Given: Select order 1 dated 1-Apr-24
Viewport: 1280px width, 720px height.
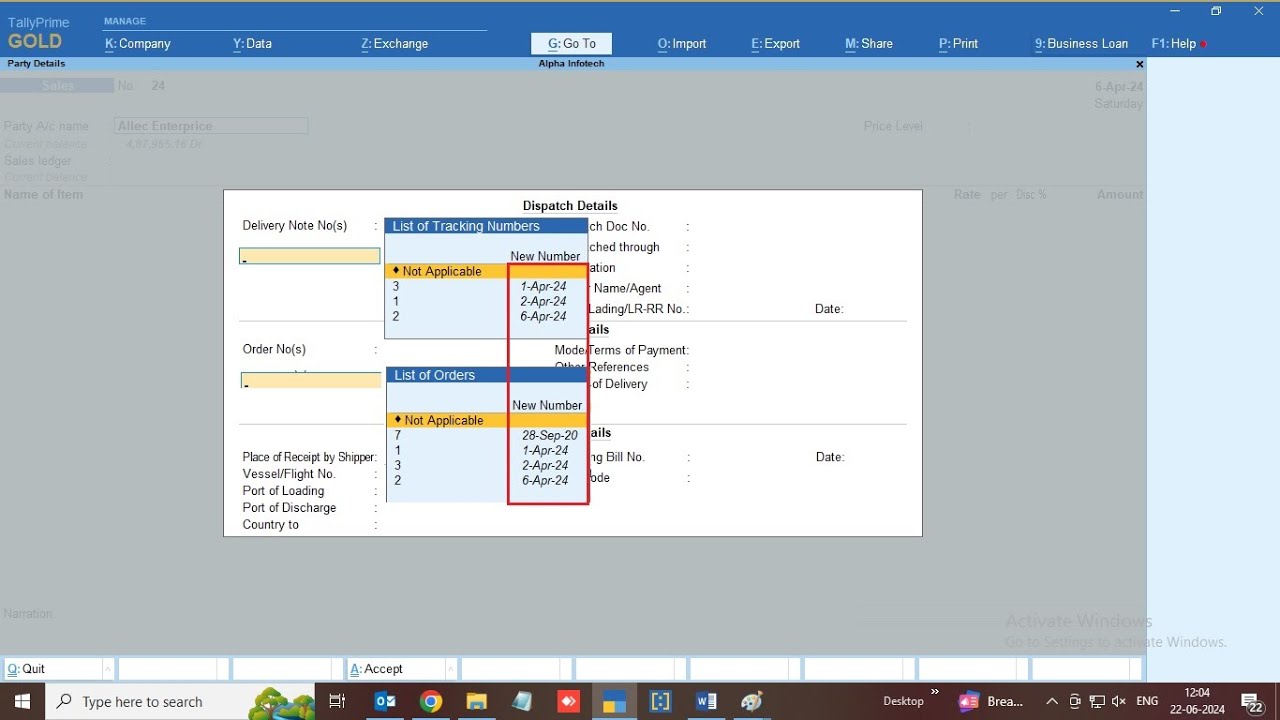Looking at the screenshot, I should pos(487,450).
